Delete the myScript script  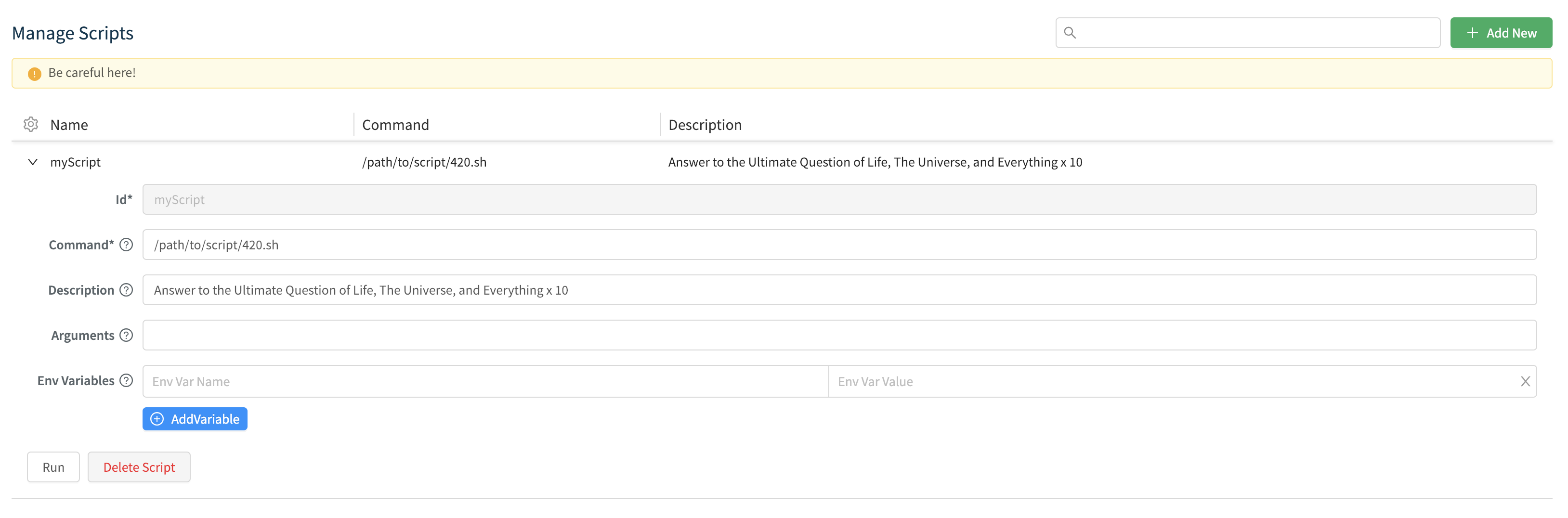point(139,467)
